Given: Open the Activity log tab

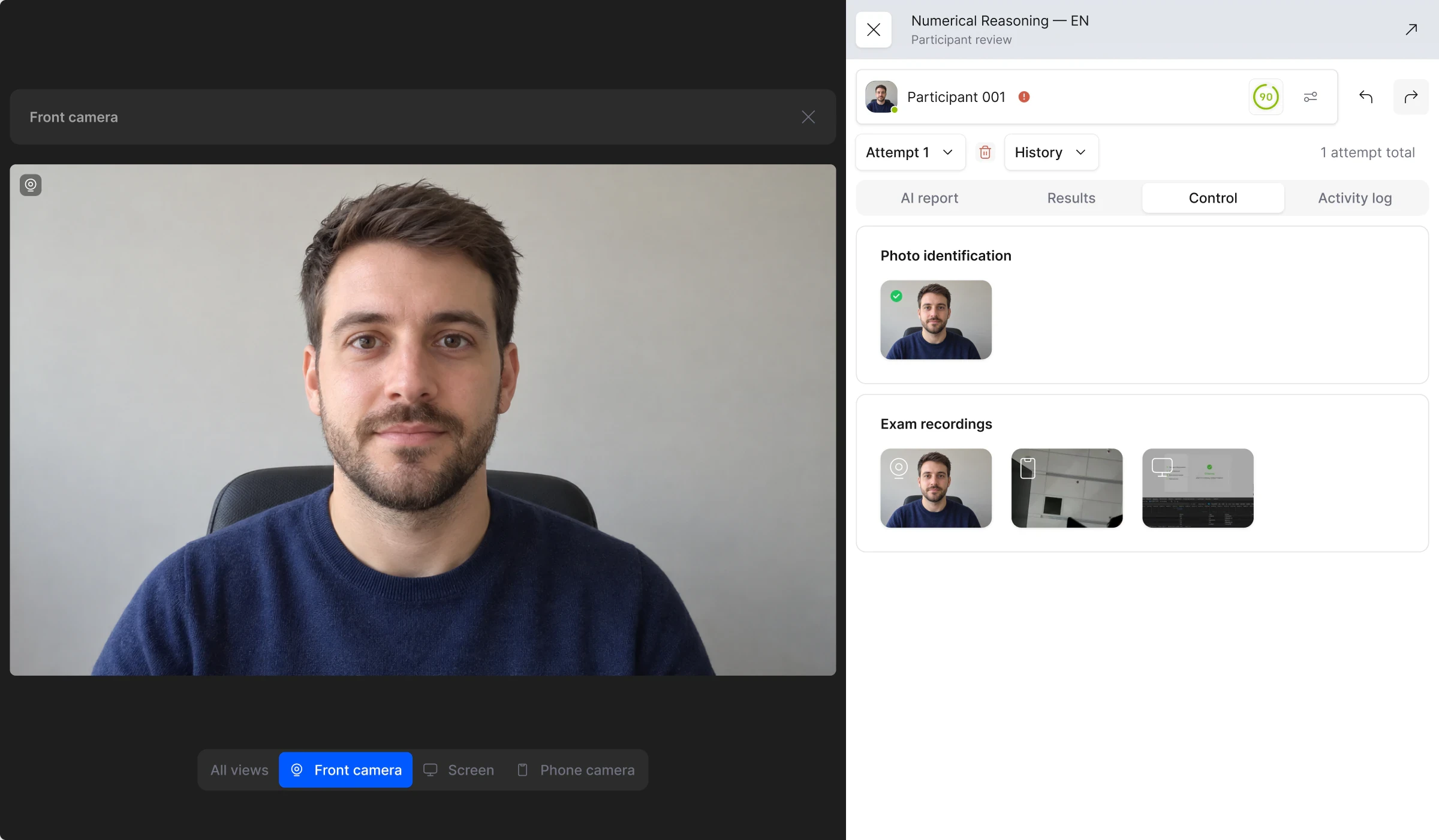Looking at the screenshot, I should (x=1355, y=198).
